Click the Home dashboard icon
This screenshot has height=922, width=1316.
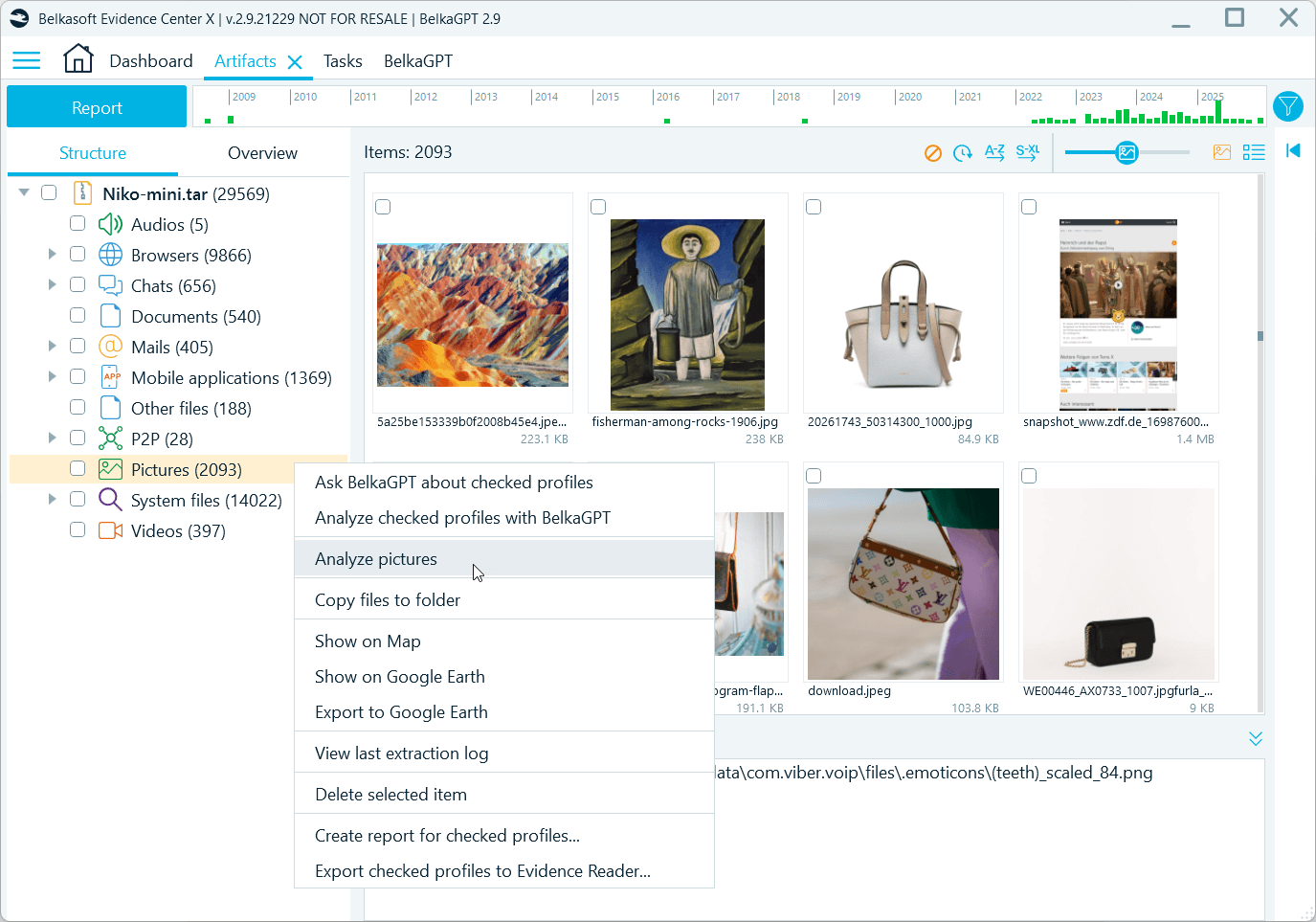78,58
